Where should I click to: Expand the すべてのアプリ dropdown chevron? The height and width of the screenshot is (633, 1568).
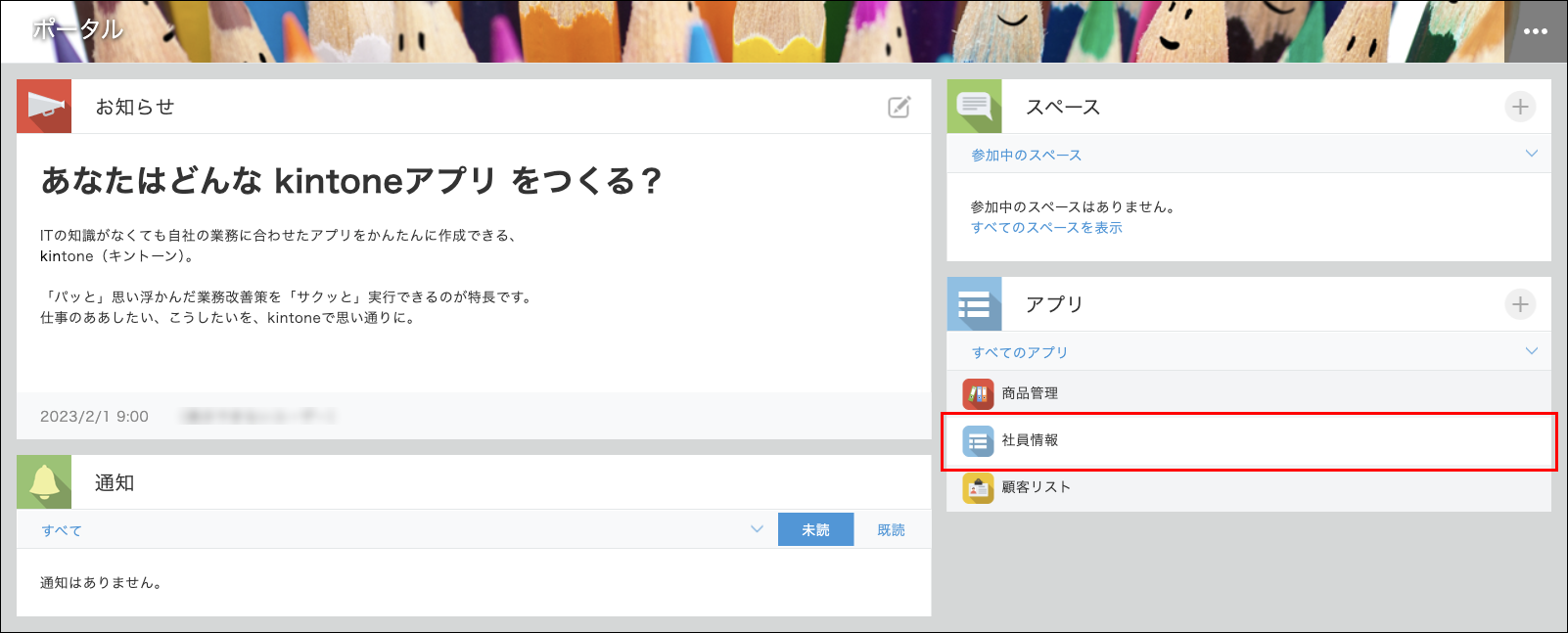[x=1532, y=351]
